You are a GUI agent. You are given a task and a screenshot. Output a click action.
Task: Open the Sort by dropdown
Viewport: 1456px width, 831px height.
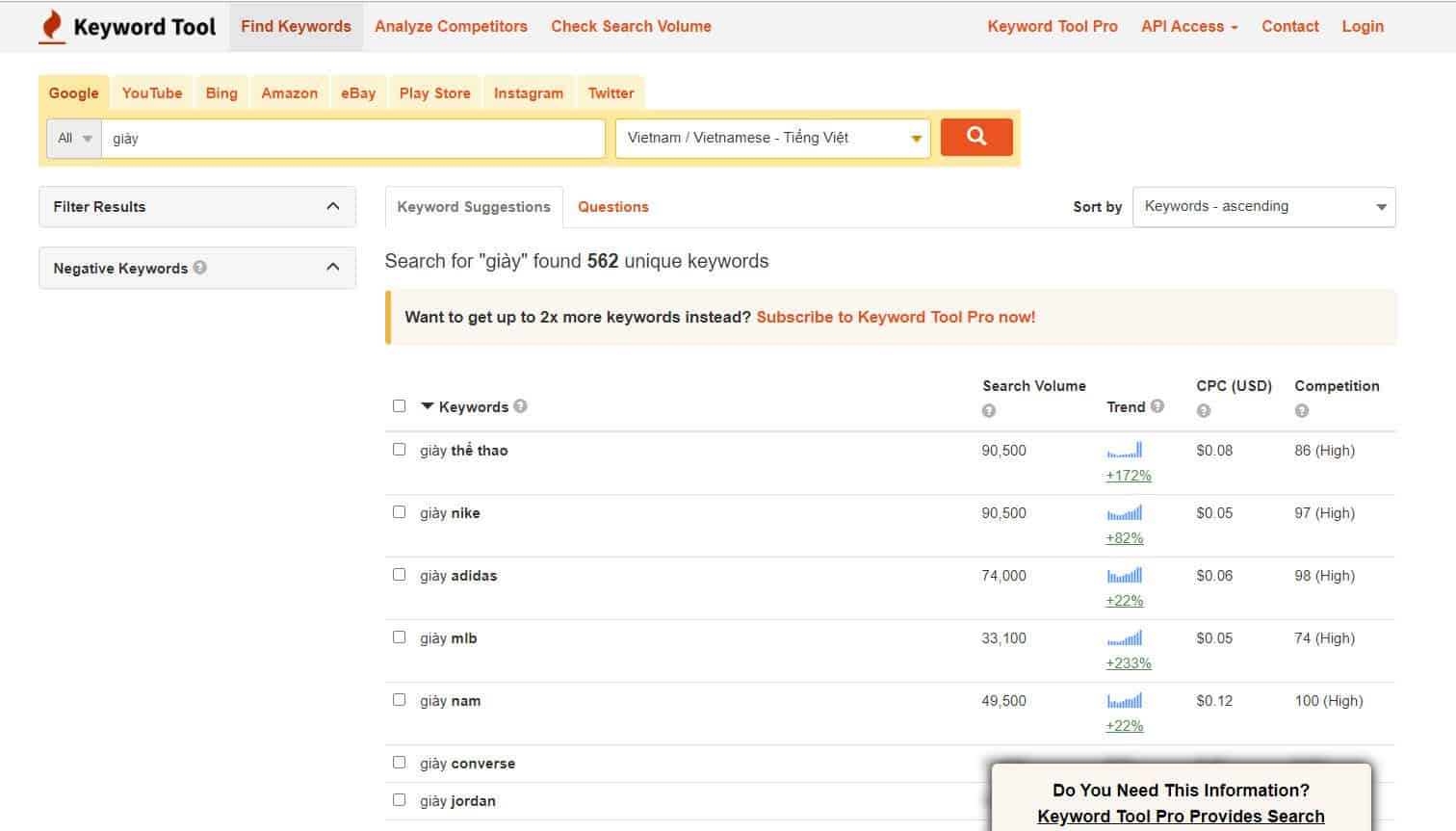click(1263, 207)
